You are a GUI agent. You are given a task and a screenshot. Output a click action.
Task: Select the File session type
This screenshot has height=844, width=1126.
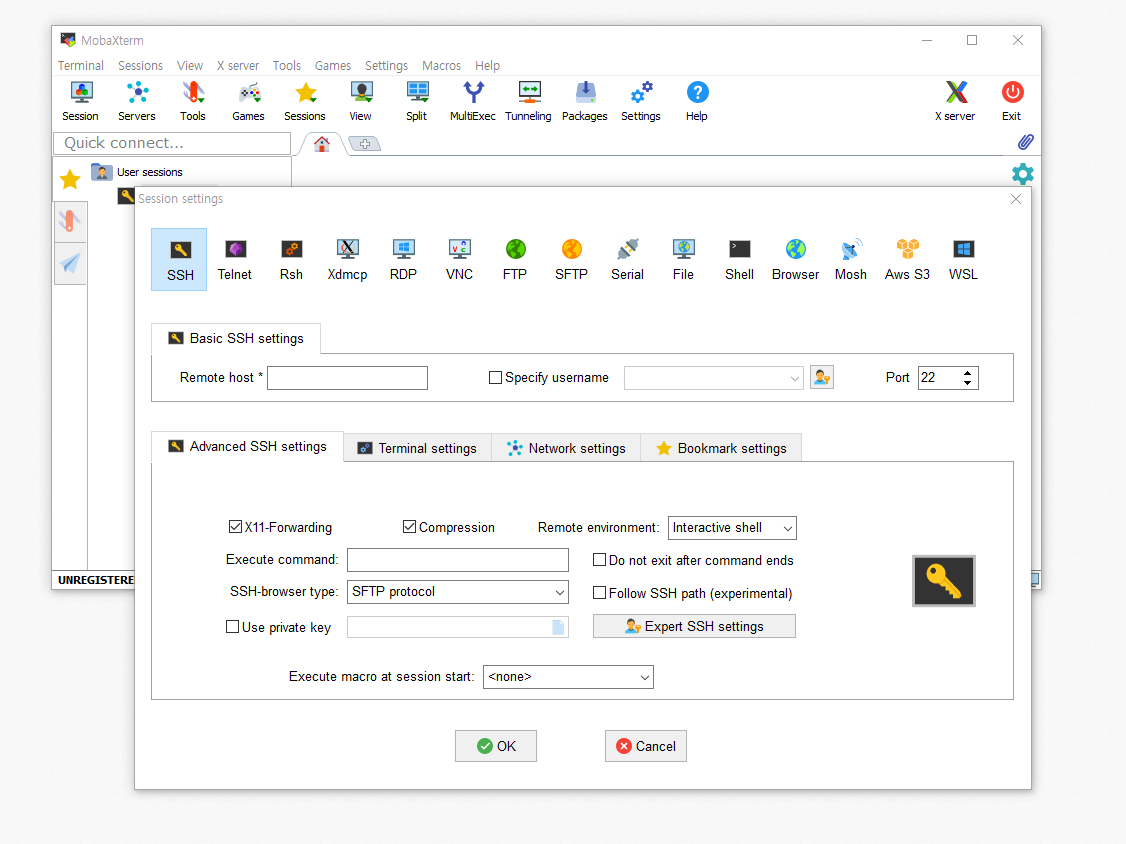pos(683,259)
